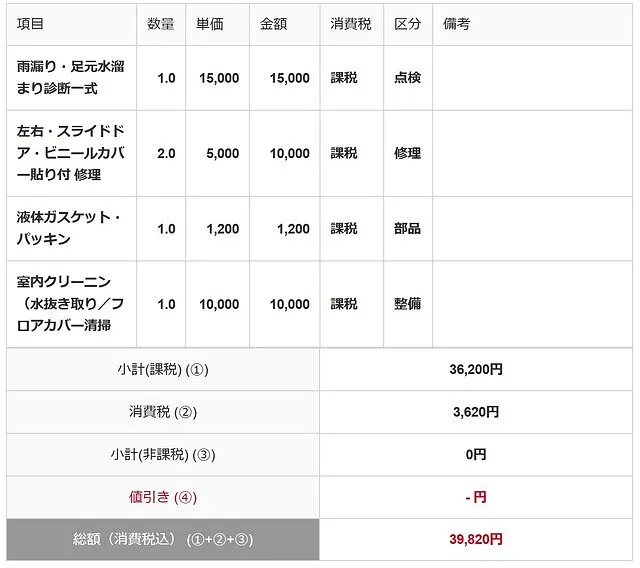Click the 数量 column header
This screenshot has height=568, width=640.
point(161,24)
